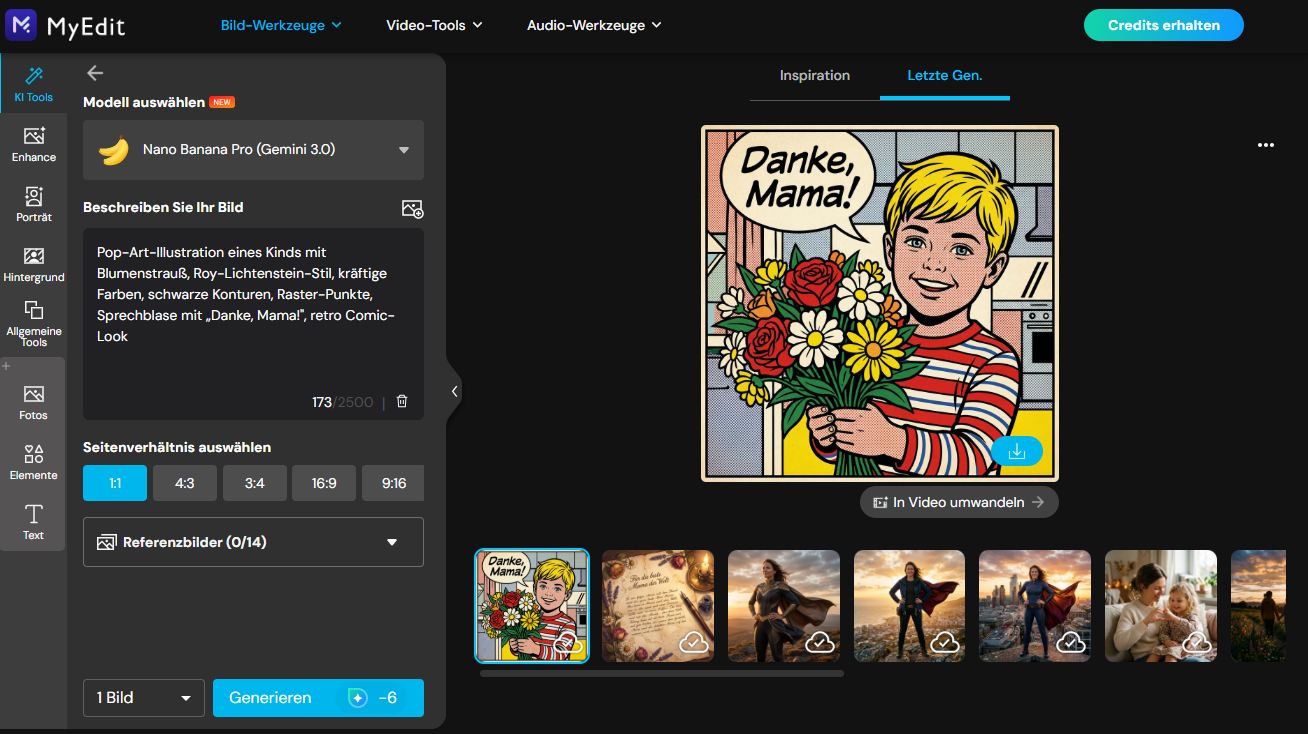Viewport: 1308px width, 734px height.
Task: Open the Porträt tool
Action: click(x=33, y=203)
